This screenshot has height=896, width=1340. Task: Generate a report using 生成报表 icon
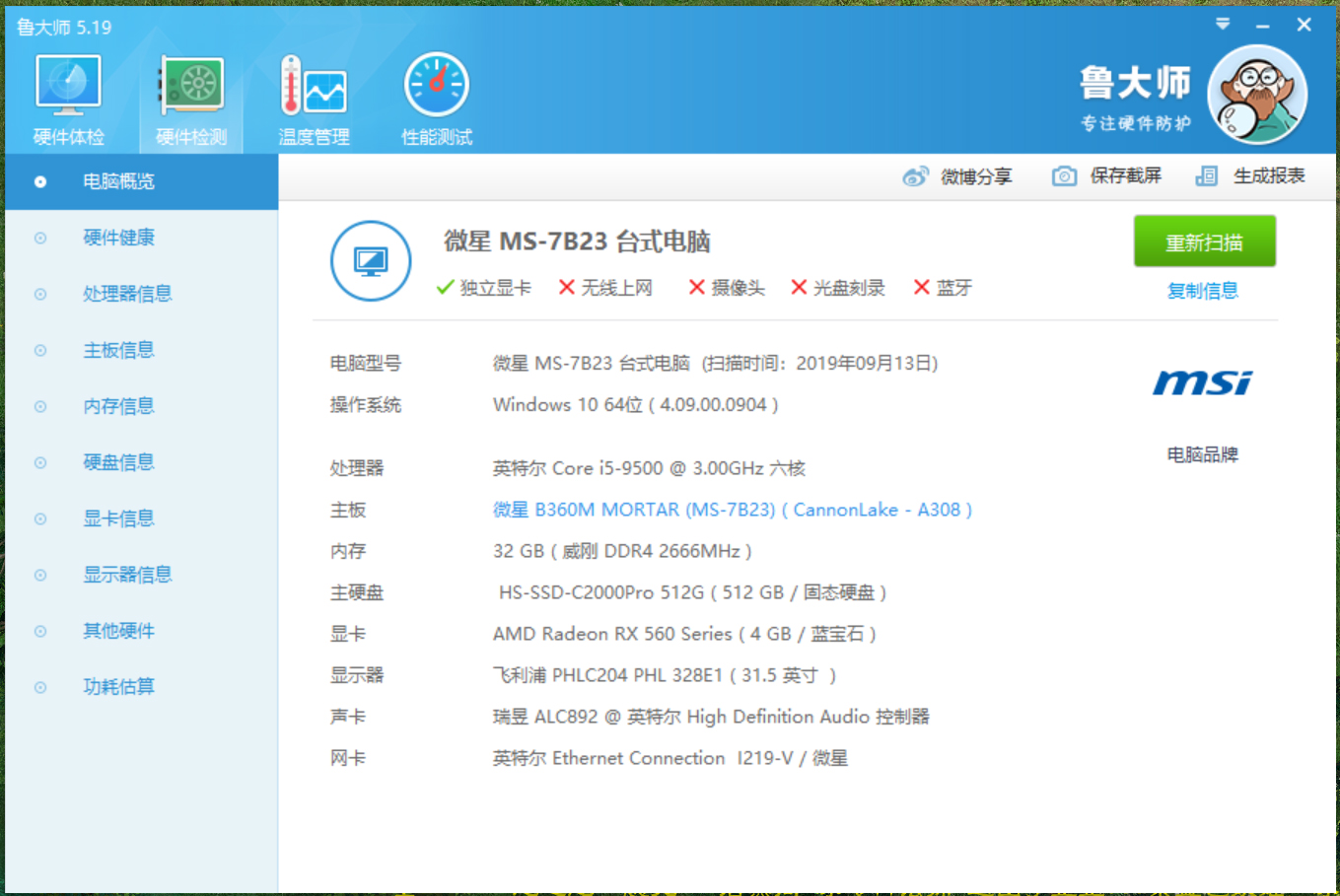(1207, 174)
